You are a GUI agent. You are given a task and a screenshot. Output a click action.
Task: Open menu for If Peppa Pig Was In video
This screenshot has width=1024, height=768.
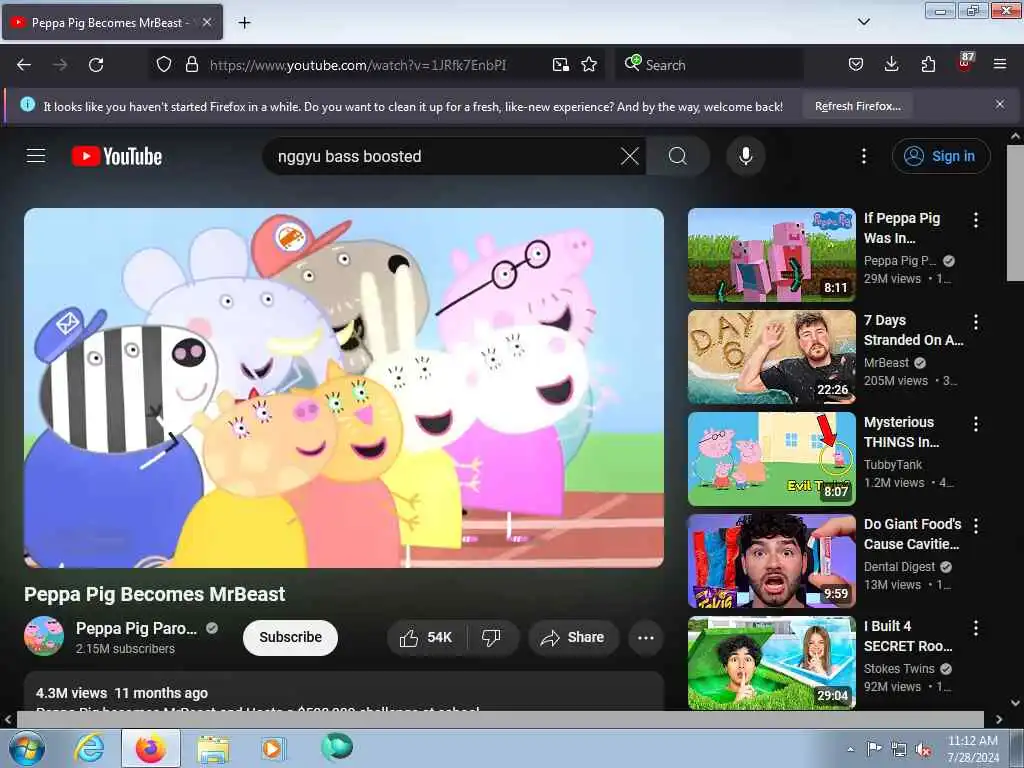(976, 220)
